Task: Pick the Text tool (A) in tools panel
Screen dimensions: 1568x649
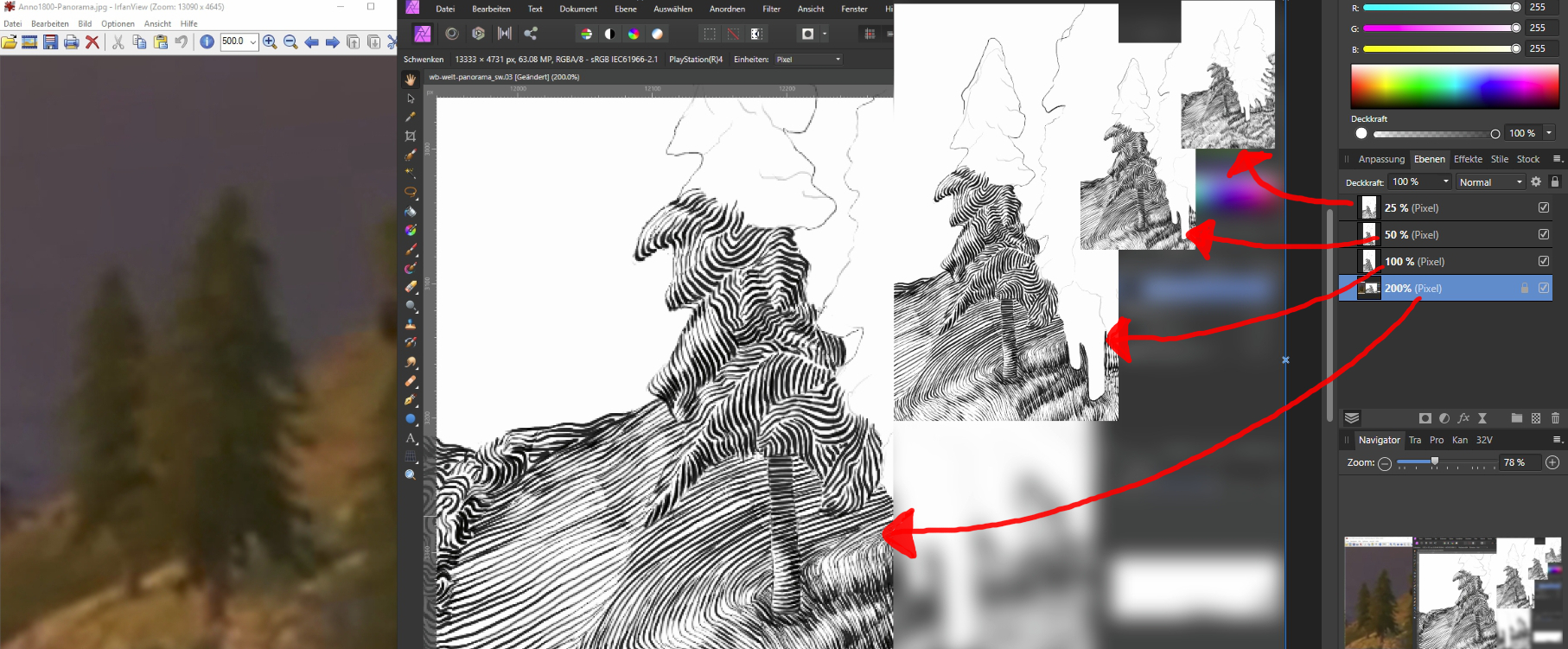Action: click(411, 438)
